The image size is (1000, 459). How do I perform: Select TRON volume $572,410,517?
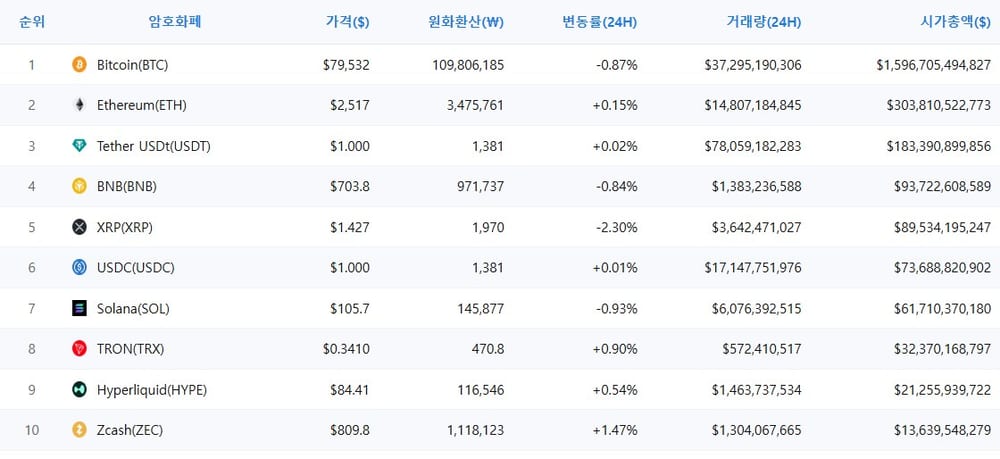pos(762,349)
